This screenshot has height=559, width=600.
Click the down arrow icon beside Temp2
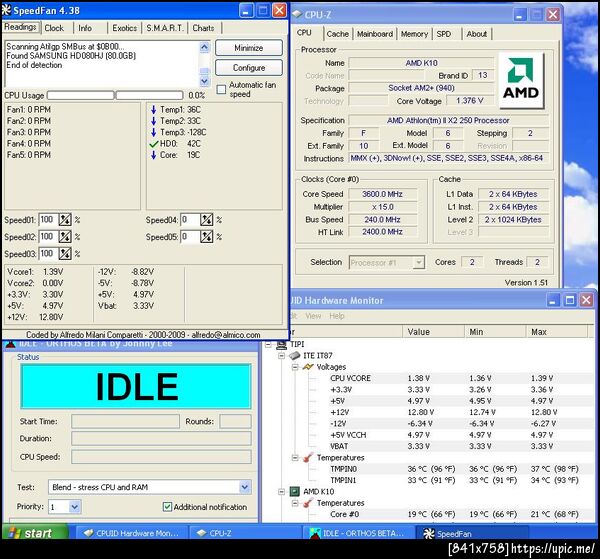153,121
